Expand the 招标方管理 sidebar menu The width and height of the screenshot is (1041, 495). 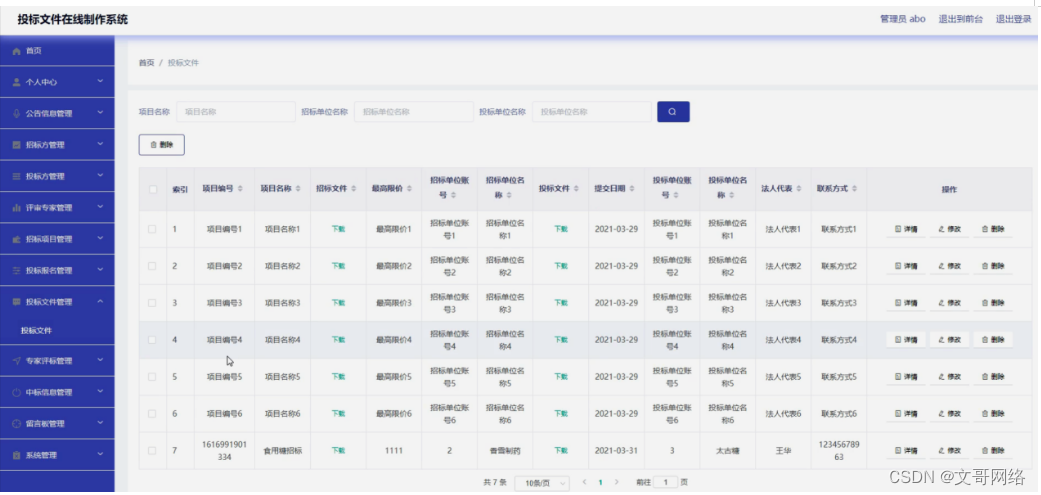pyautogui.click(x=57, y=145)
